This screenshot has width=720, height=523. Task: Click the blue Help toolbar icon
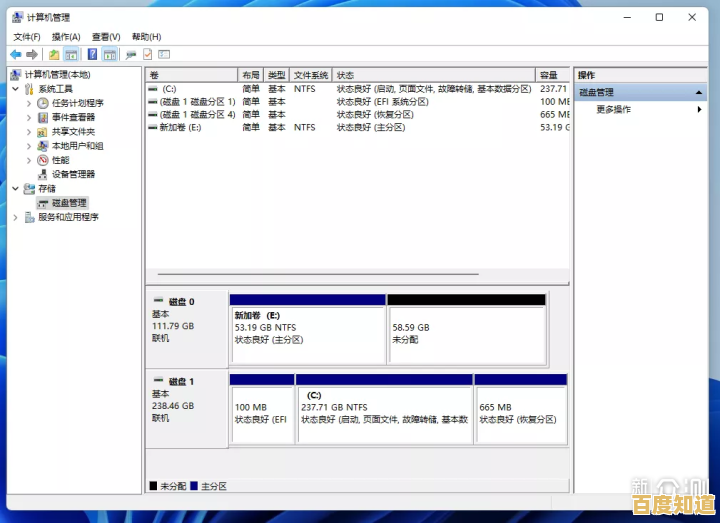click(x=93, y=54)
